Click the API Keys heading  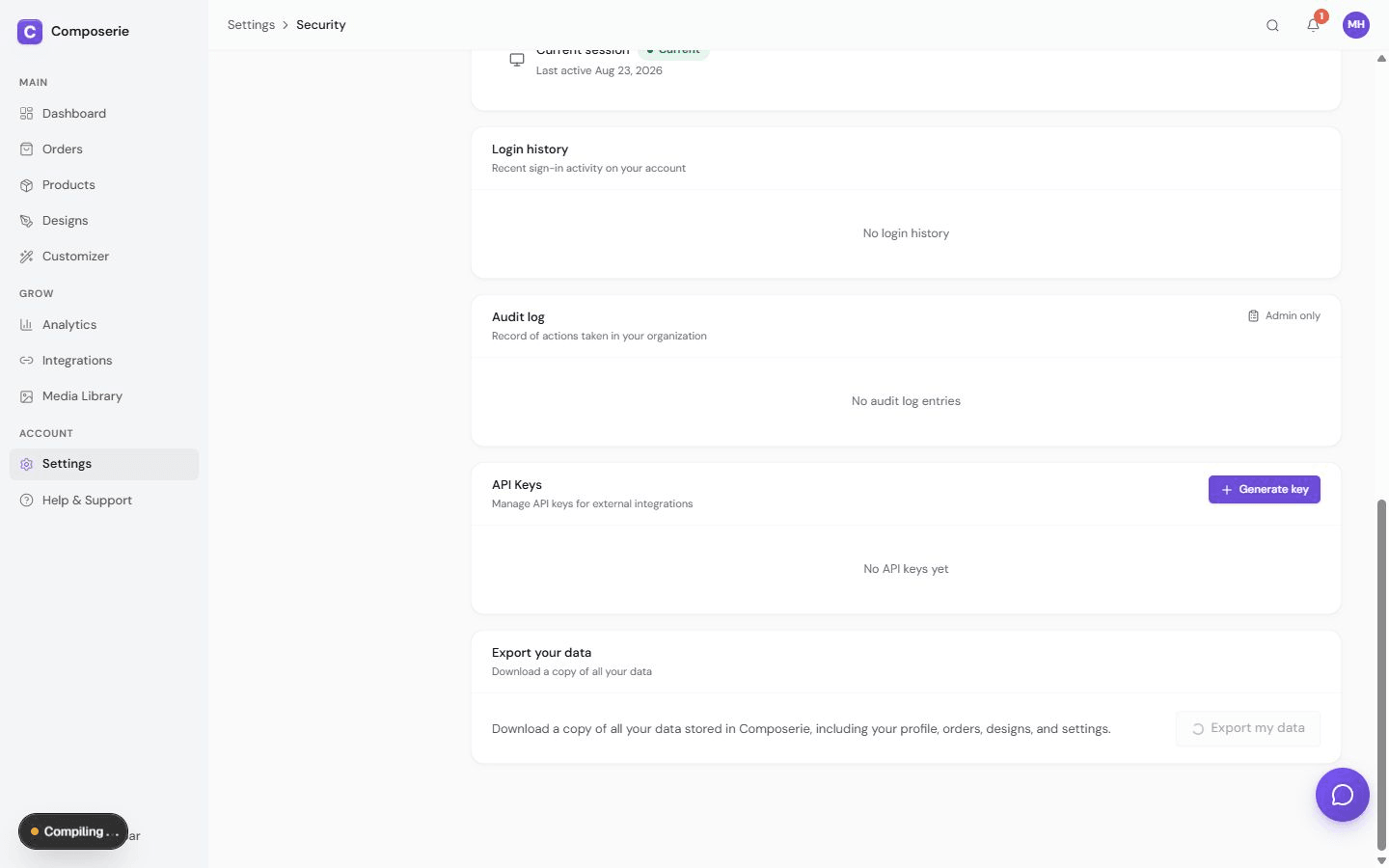pyautogui.click(x=517, y=485)
